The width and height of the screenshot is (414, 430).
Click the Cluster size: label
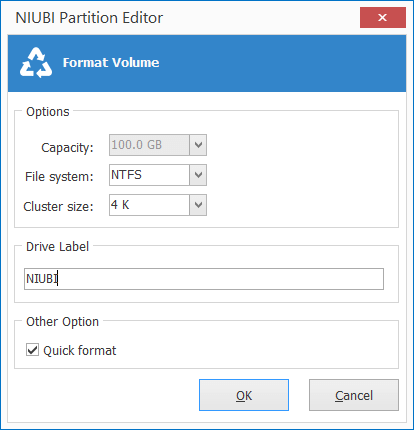point(58,207)
